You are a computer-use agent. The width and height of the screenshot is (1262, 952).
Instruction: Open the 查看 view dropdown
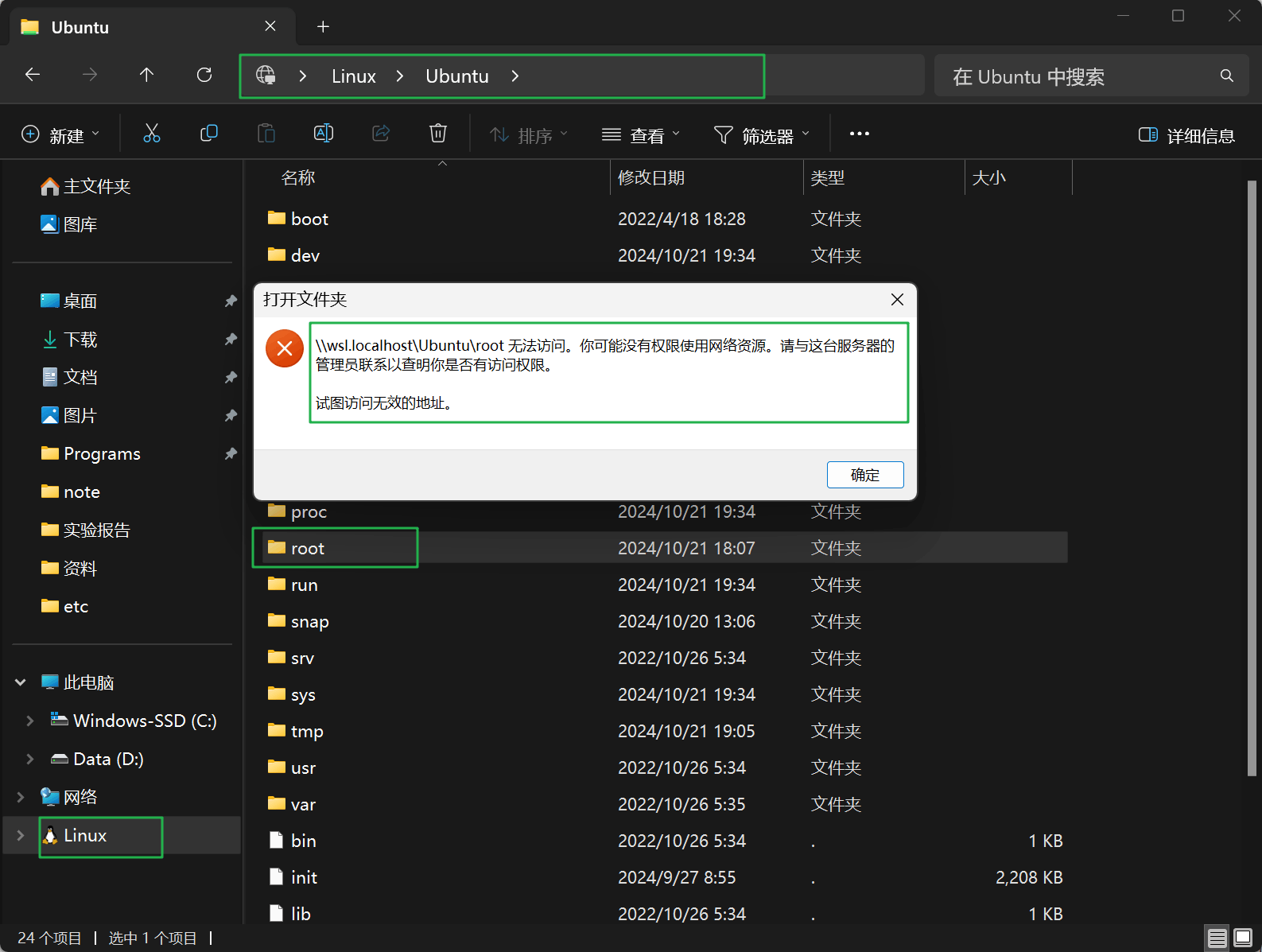pos(641,134)
